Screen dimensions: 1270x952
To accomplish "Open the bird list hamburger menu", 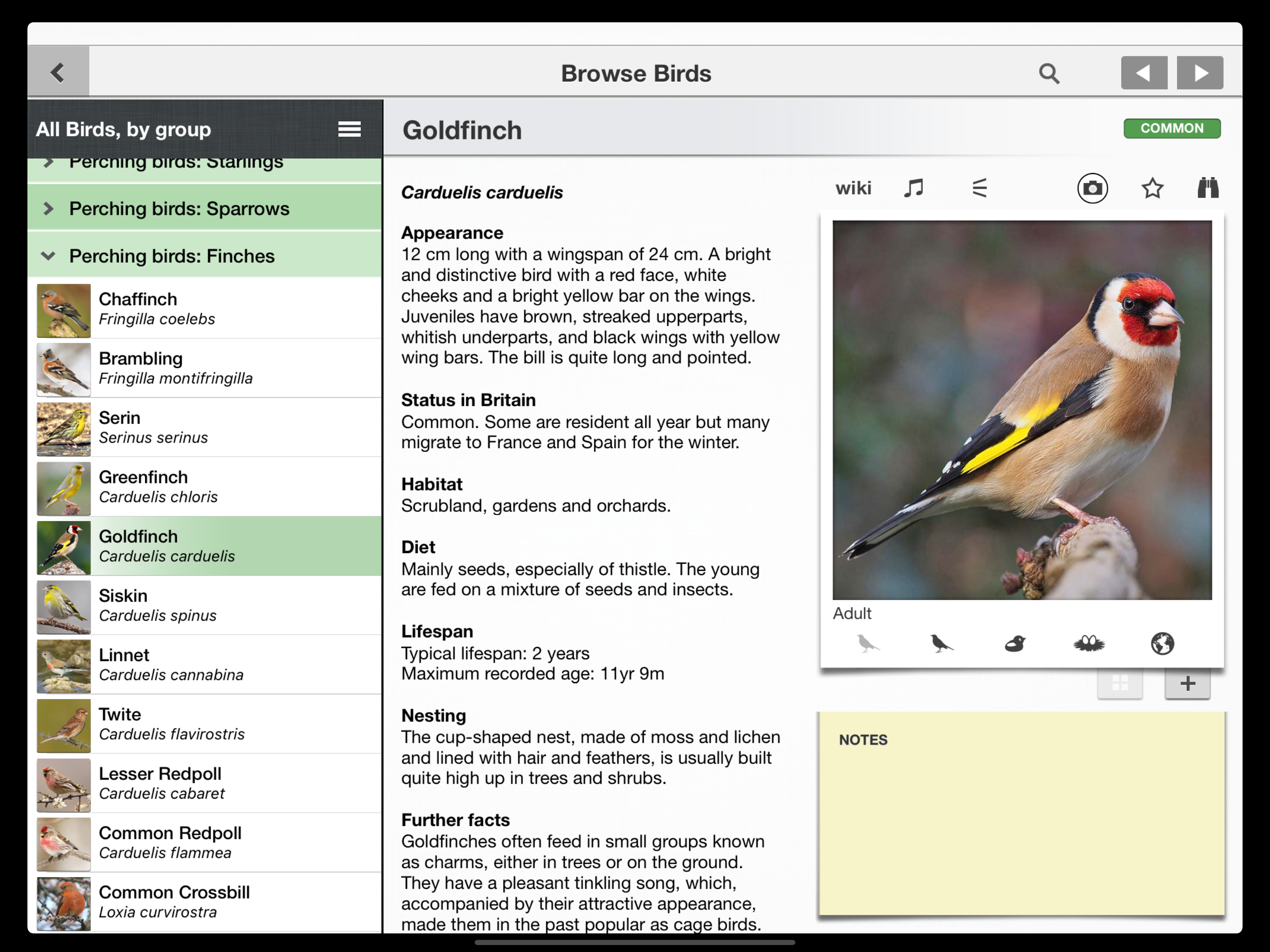I will (x=349, y=129).
